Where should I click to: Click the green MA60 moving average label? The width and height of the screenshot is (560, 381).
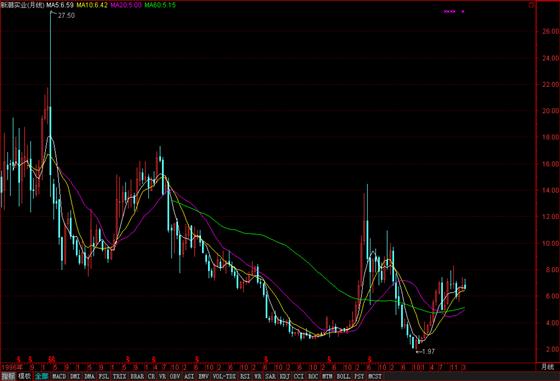coord(160,5)
